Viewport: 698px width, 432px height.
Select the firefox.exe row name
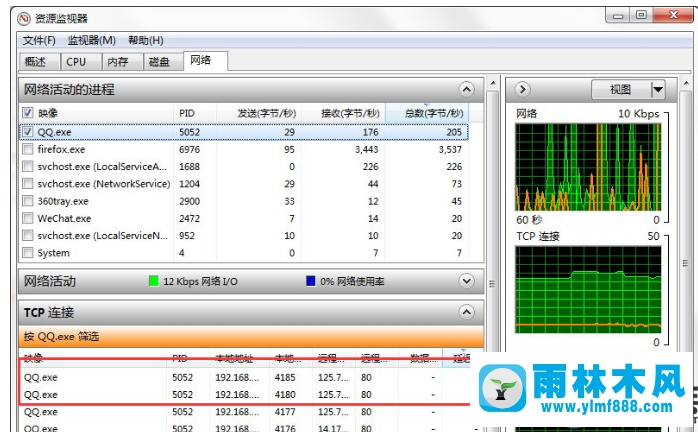pyautogui.click(x=61, y=149)
